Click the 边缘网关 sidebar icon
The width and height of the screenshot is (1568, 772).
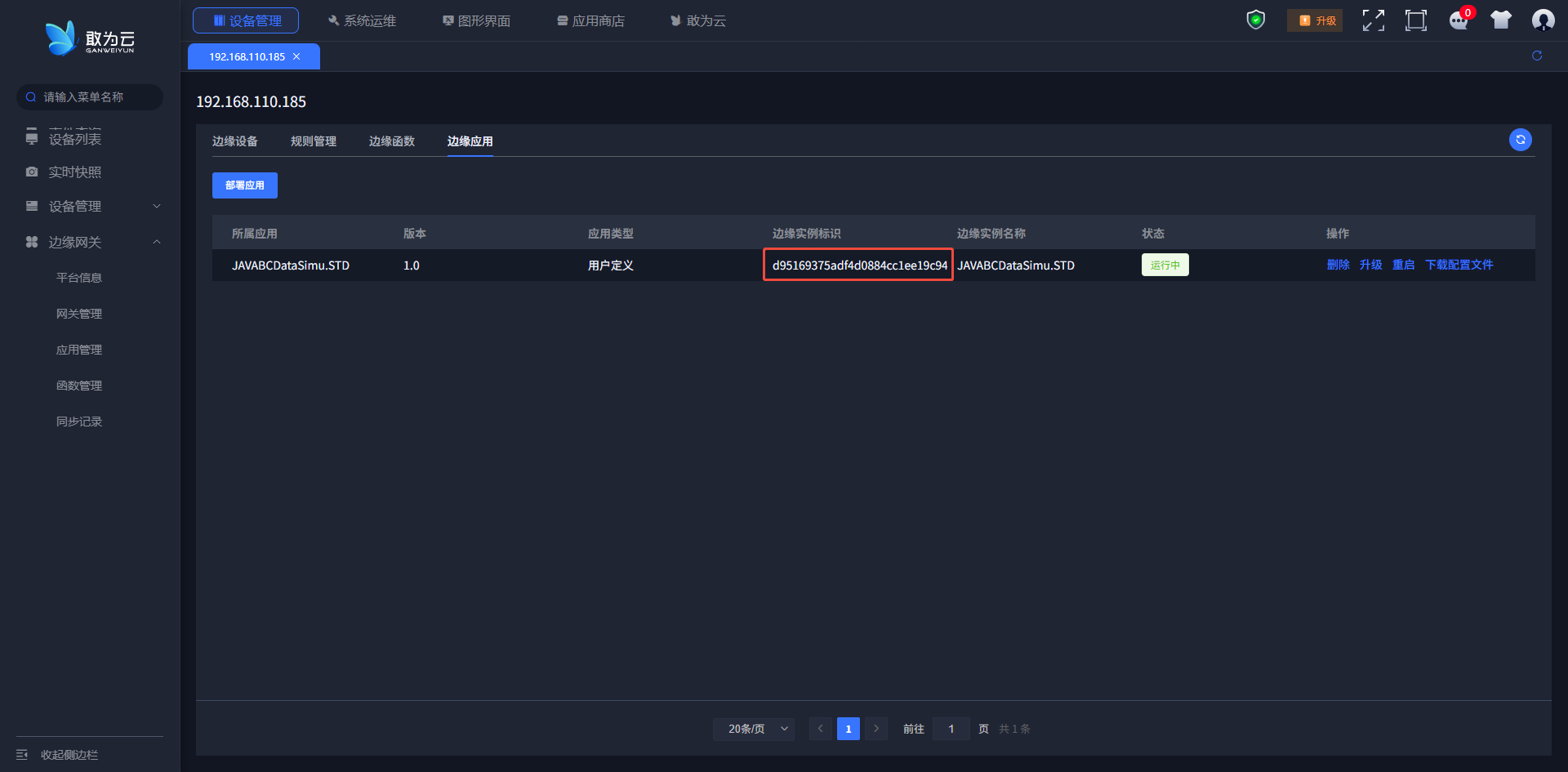coord(32,242)
